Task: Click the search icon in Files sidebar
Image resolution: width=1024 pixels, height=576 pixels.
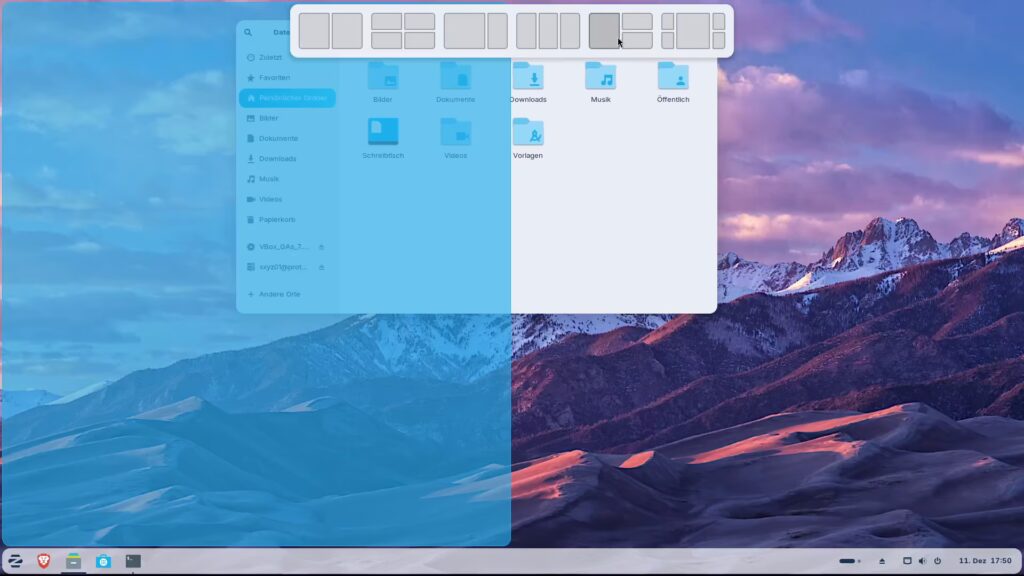Action: pyautogui.click(x=248, y=32)
